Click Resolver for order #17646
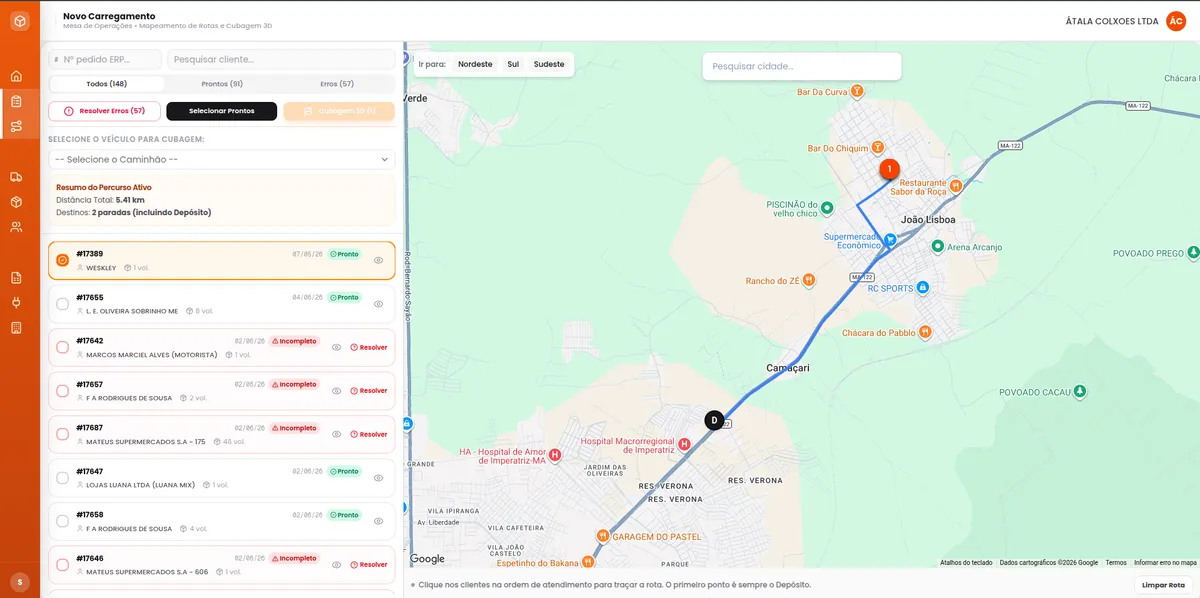This screenshot has width=1200, height=598. [369, 564]
